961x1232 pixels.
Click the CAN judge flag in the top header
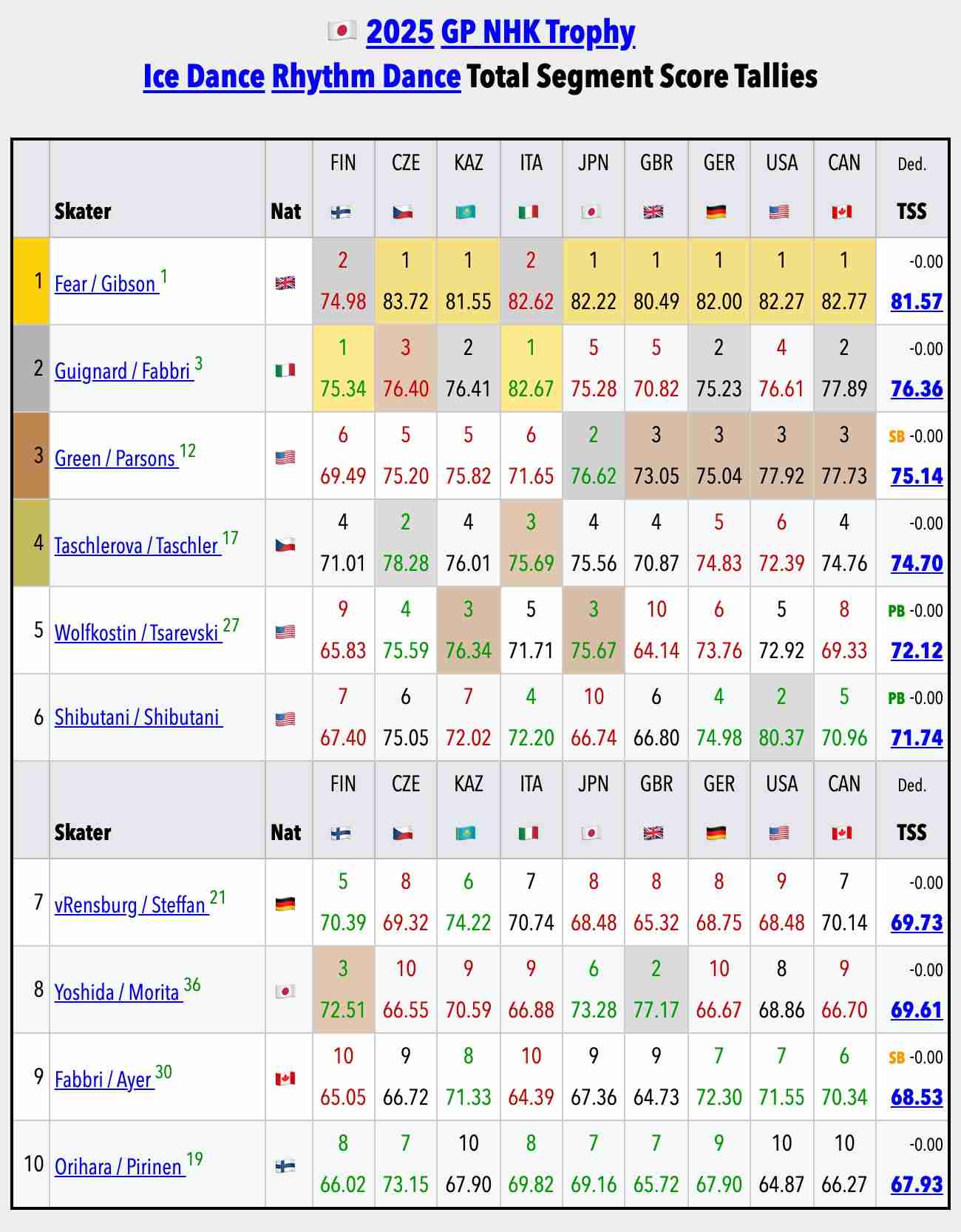pyautogui.click(x=841, y=212)
